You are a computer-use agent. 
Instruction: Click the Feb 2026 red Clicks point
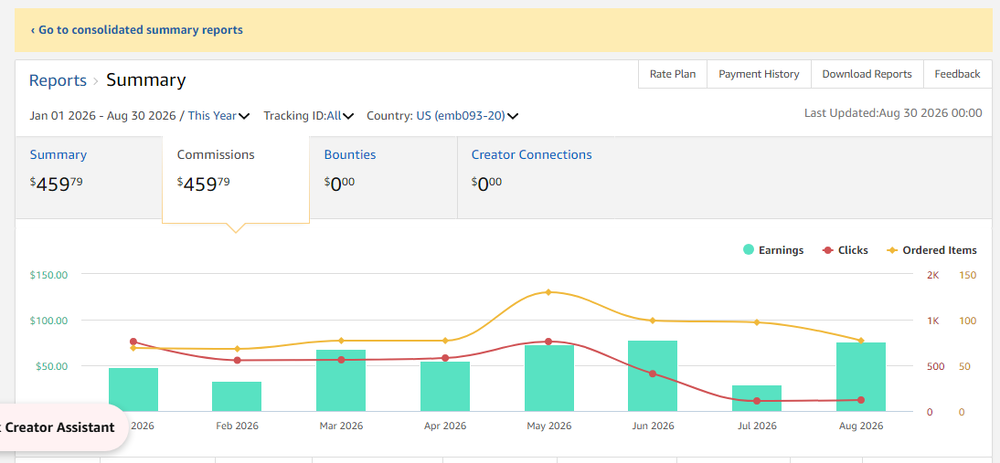[237, 360]
